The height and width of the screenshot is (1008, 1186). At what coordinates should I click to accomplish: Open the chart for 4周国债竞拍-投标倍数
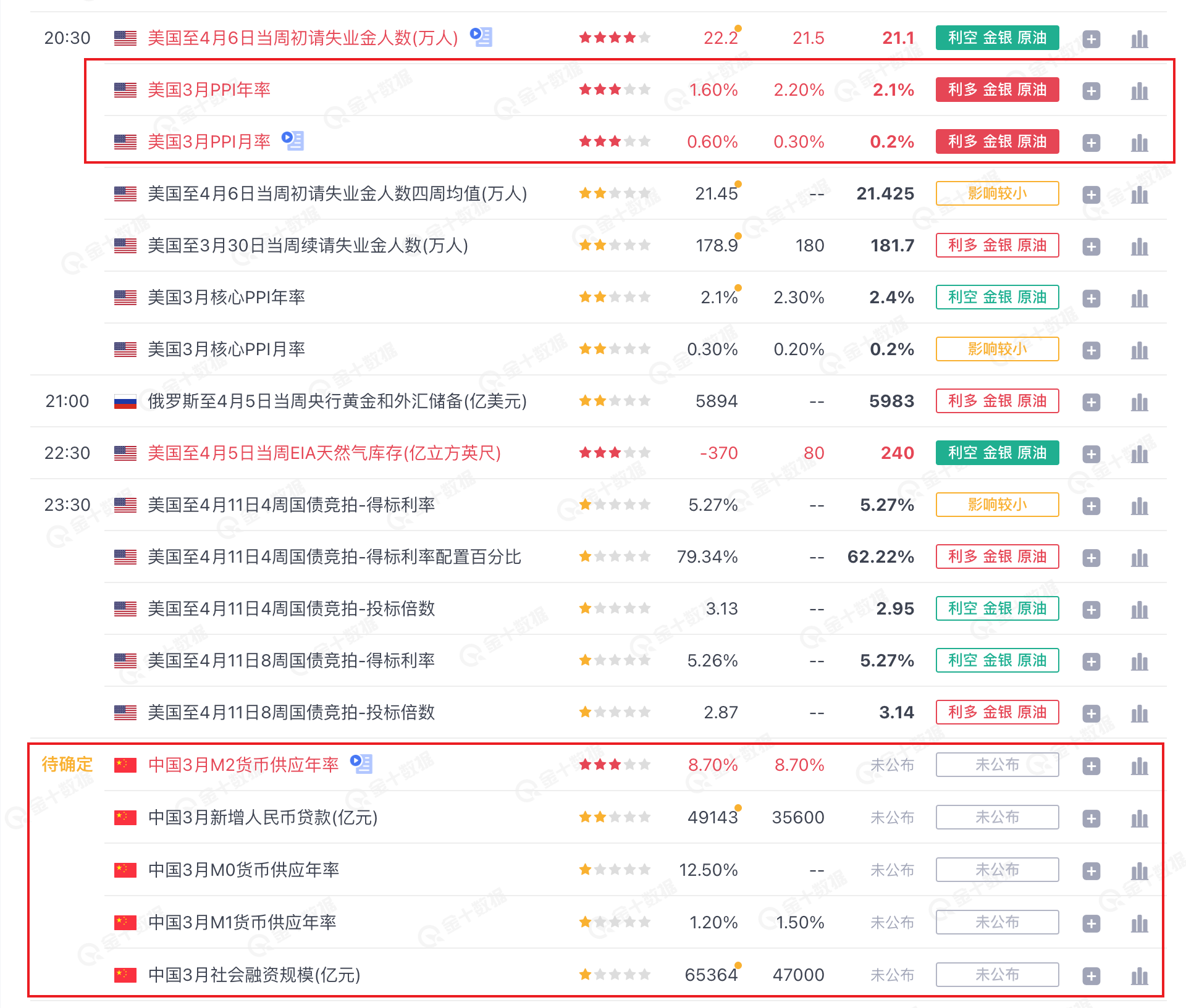pos(1139,610)
